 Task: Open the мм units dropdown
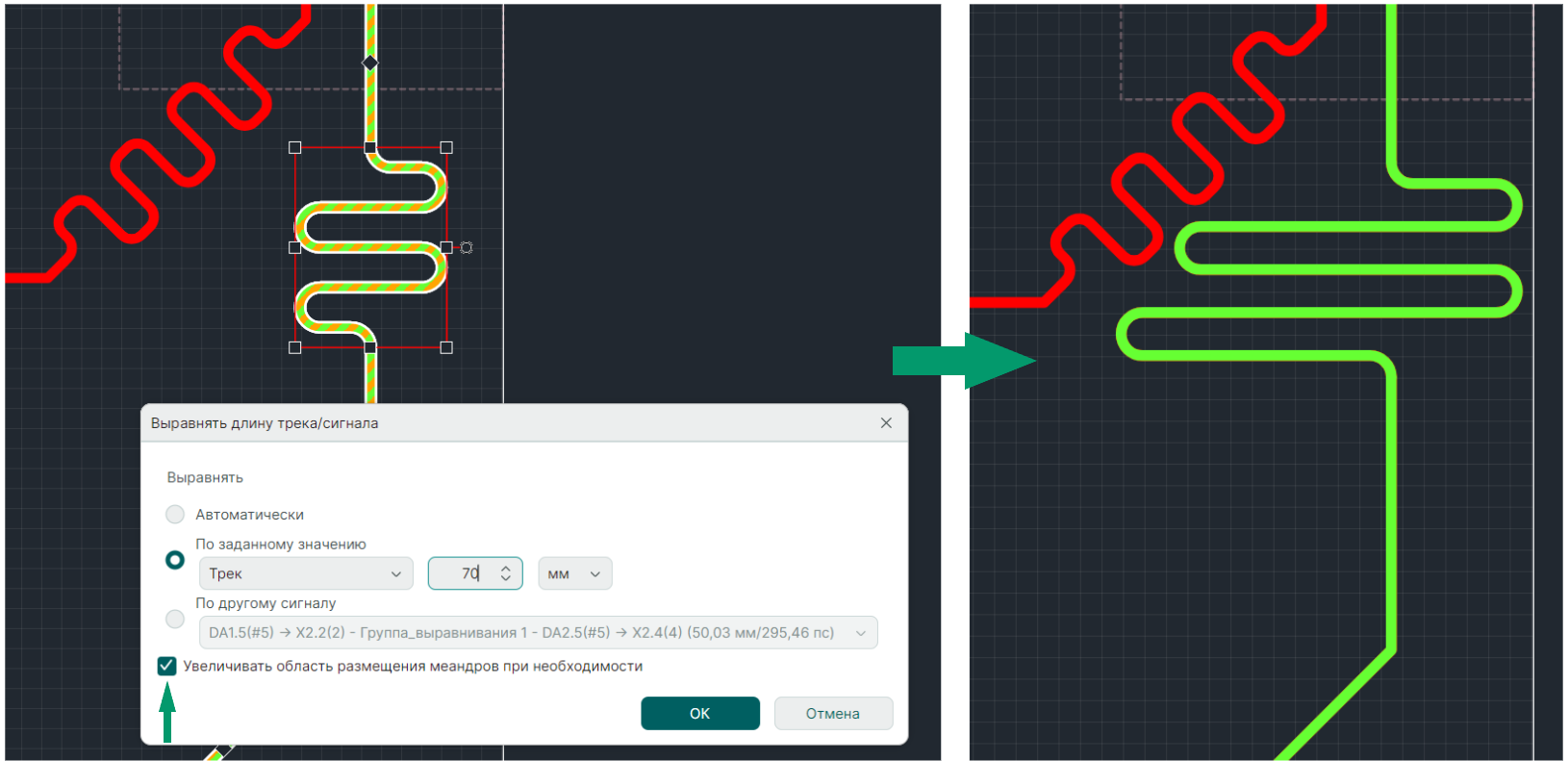click(575, 573)
